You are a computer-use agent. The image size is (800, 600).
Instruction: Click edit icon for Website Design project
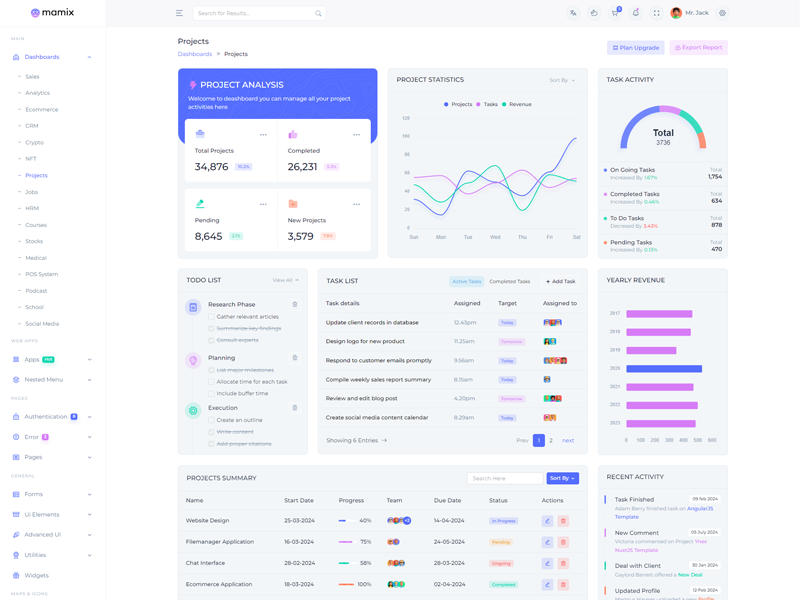click(x=547, y=521)
